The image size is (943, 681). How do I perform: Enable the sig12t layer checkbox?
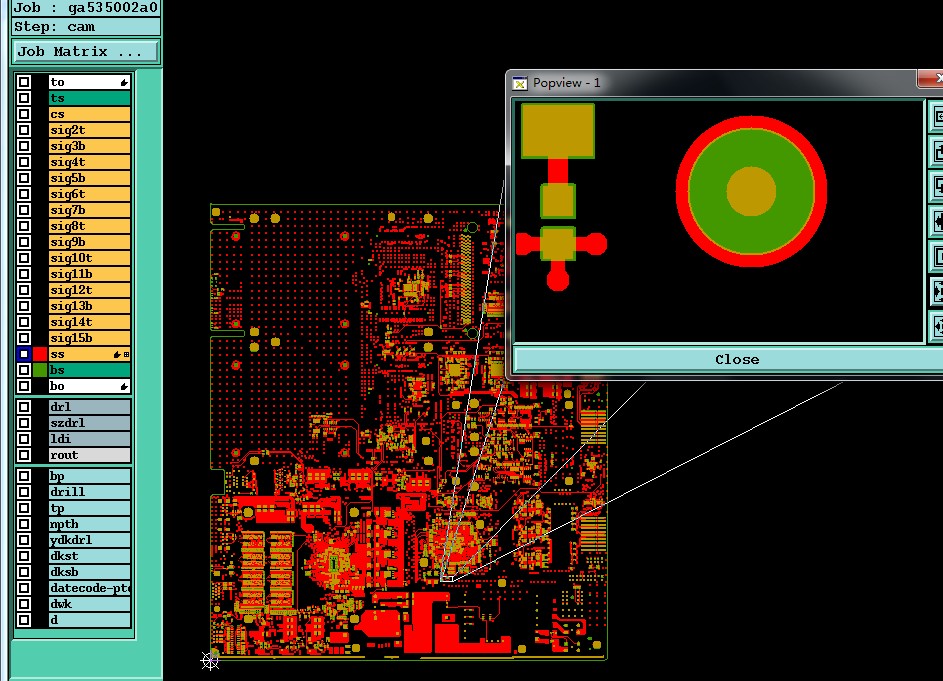pos(23,290)
